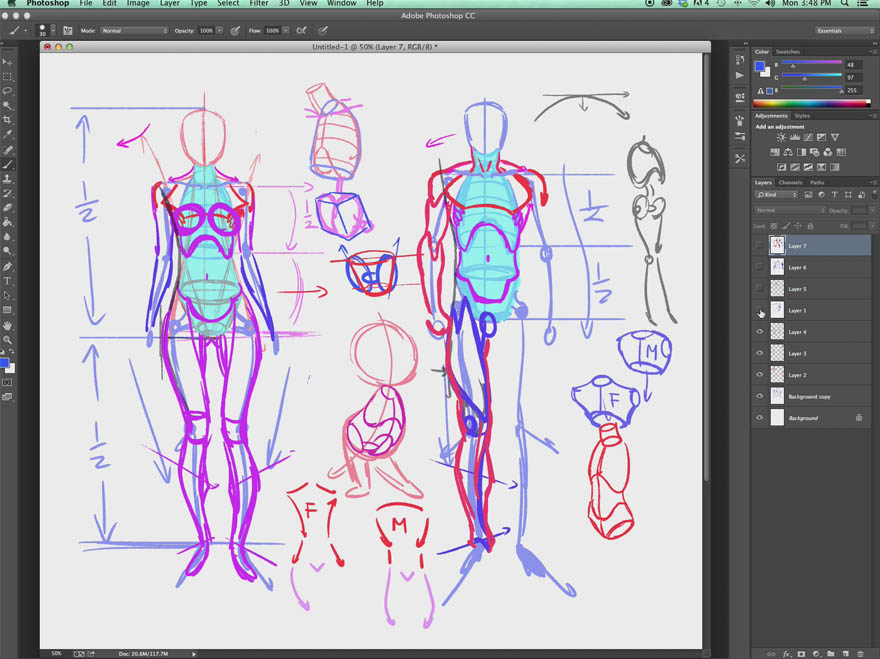Select the Layer 7 thumbnail
Screen dimensions: 880x659
(777, 245)
